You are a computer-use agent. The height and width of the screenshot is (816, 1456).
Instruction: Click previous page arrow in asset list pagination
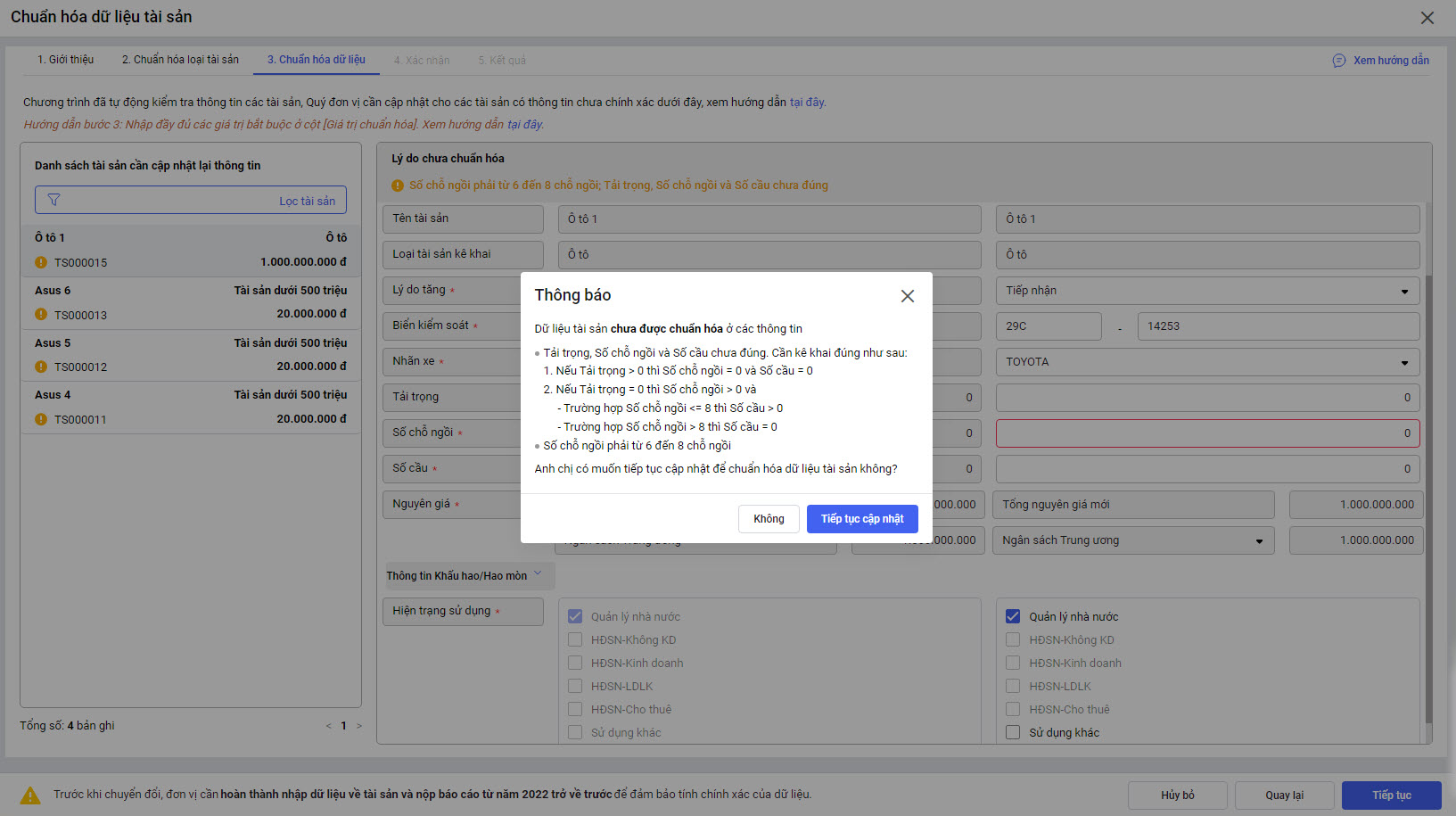[328, 726]
